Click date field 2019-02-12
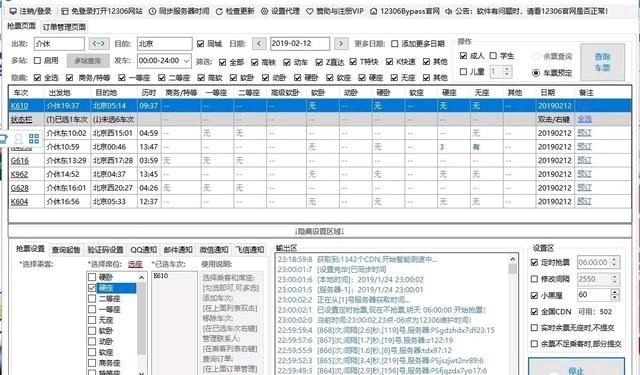This screenshot has height=375, width=640. (x=300, y=44)
